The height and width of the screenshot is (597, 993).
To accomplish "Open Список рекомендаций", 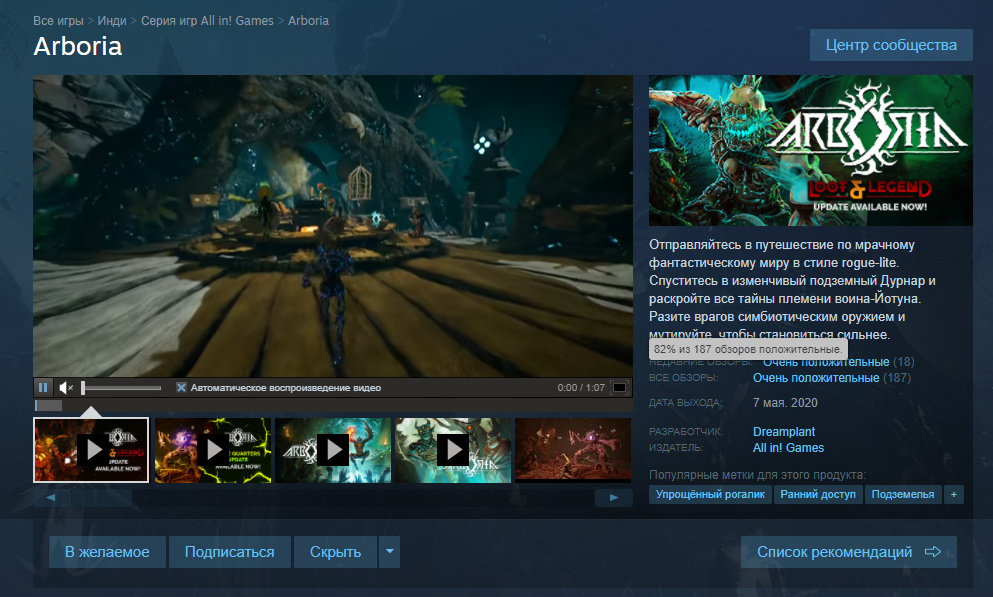I will 849,552.
